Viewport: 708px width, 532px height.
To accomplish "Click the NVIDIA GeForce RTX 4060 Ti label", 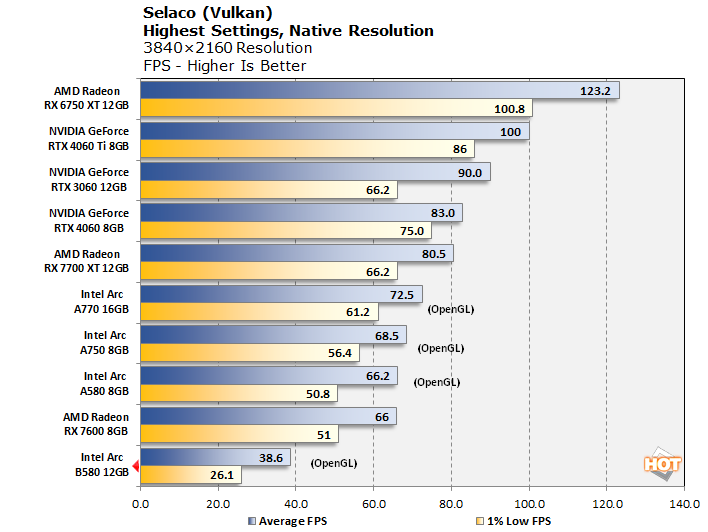I will [89, 140].
